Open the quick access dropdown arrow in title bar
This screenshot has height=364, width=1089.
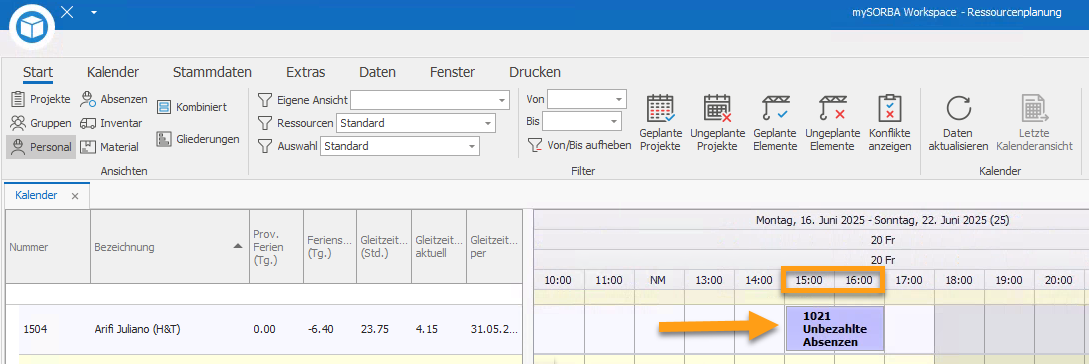[x=94, y=13]
